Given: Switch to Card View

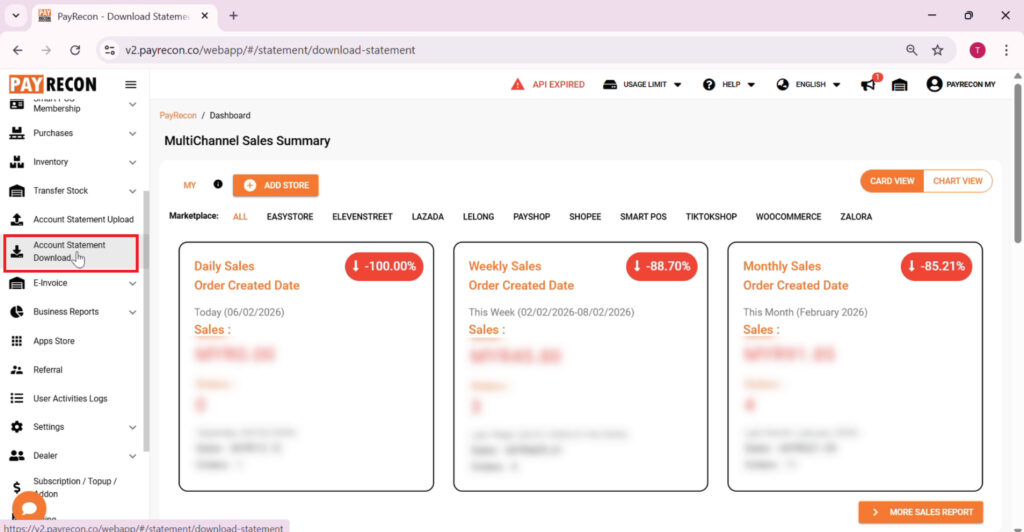Looking at the screenshot, I should point(892,181).
